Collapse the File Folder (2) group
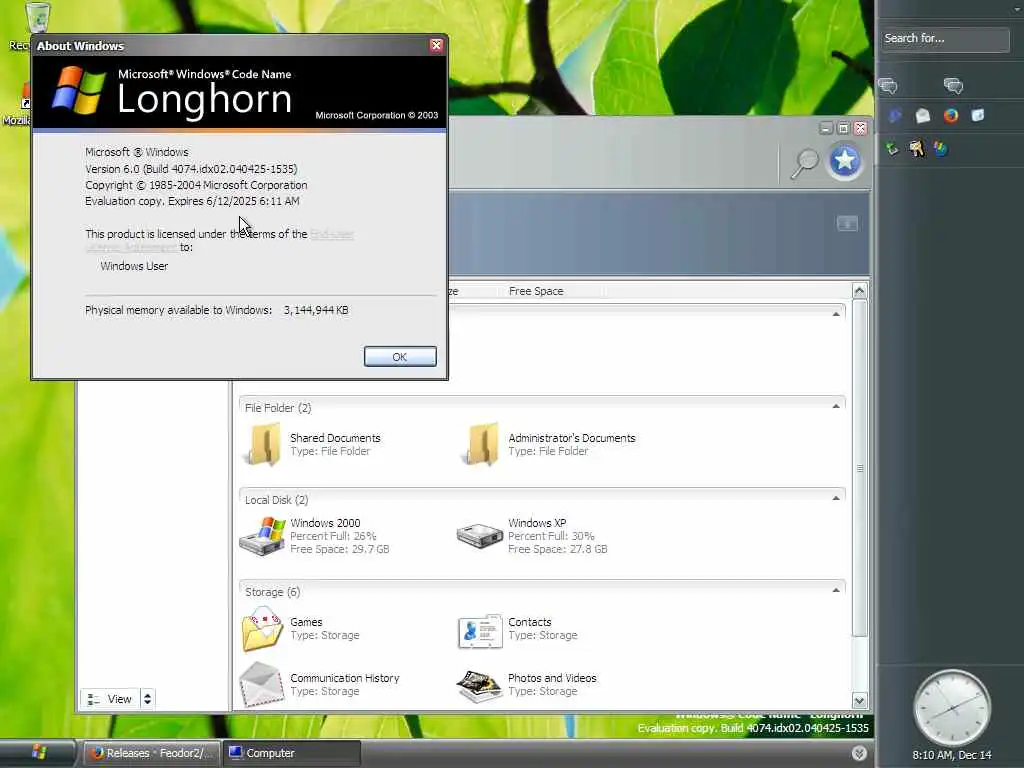The image size is (1024, 768). (836, 406)
